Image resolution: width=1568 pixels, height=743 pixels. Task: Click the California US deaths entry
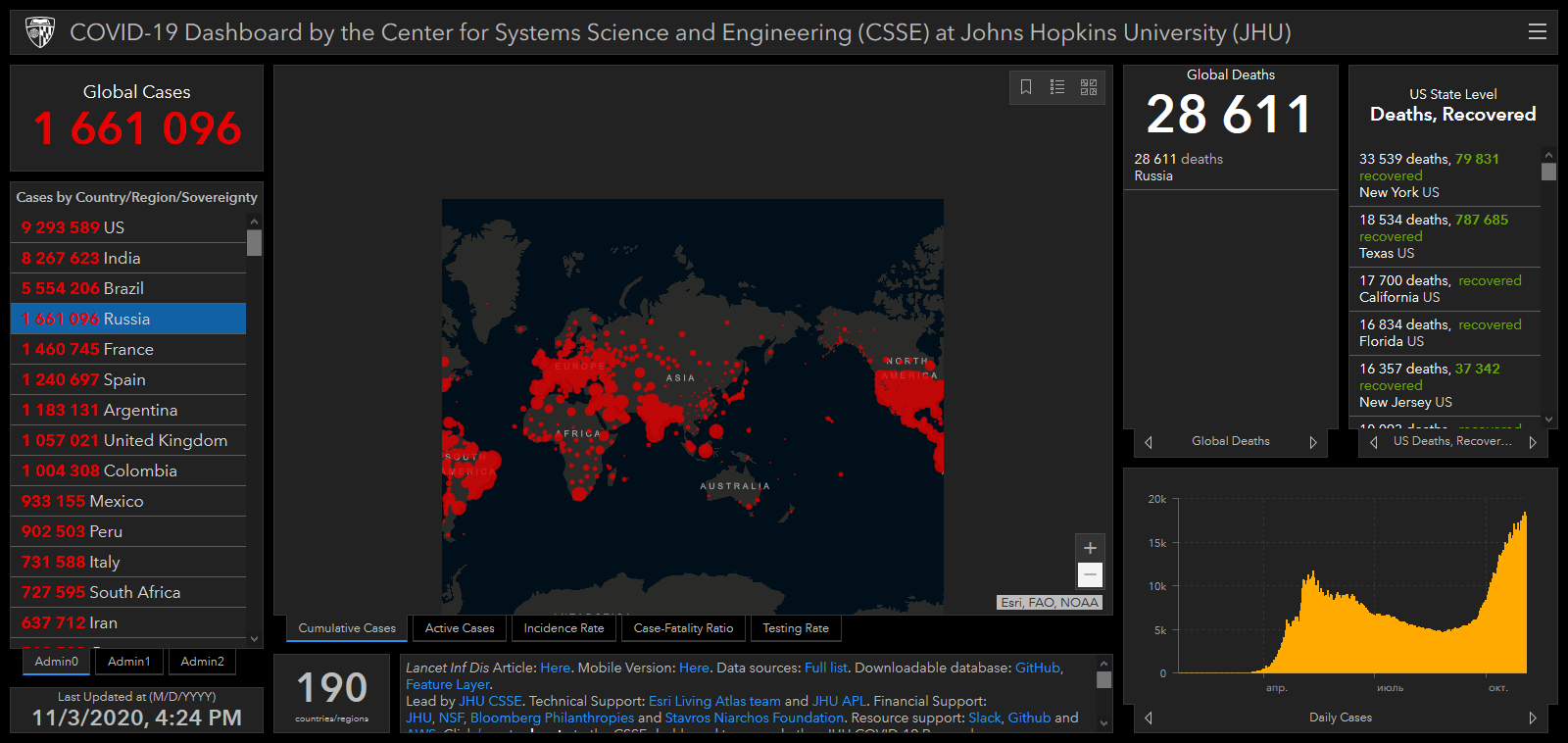pos(1445,289)
